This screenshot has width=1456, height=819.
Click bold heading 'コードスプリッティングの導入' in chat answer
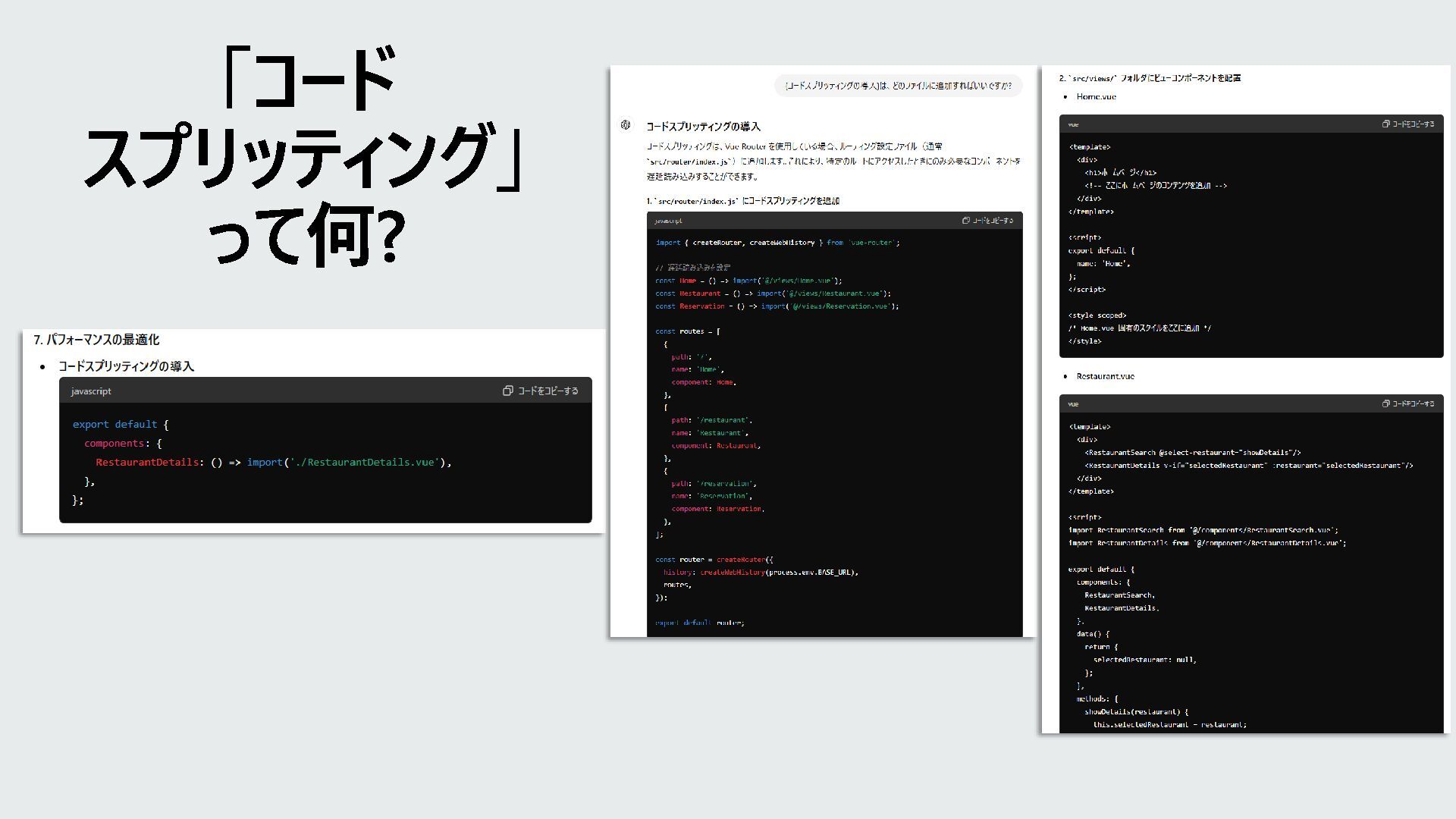(x=703, y=127)
